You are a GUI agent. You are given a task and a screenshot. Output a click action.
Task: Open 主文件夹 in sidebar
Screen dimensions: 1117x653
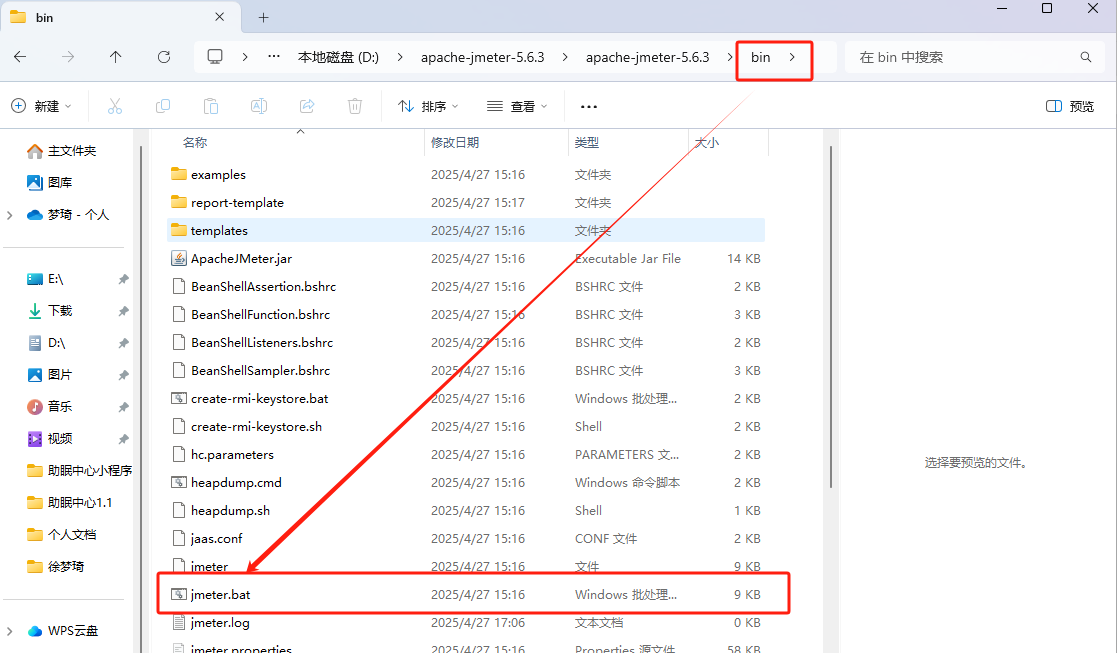pos(61,151)
